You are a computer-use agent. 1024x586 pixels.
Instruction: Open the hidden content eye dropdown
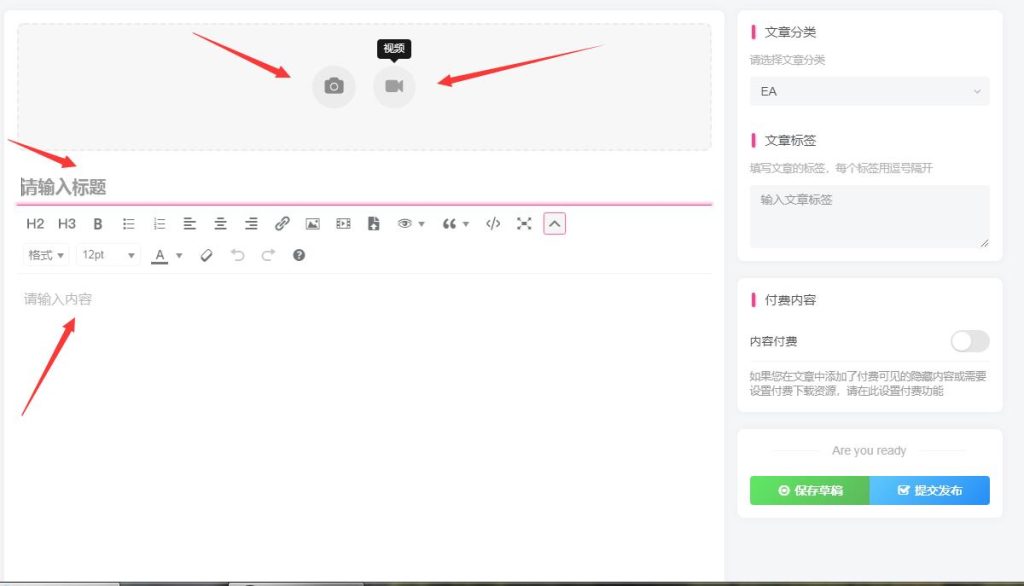(411, 224)
